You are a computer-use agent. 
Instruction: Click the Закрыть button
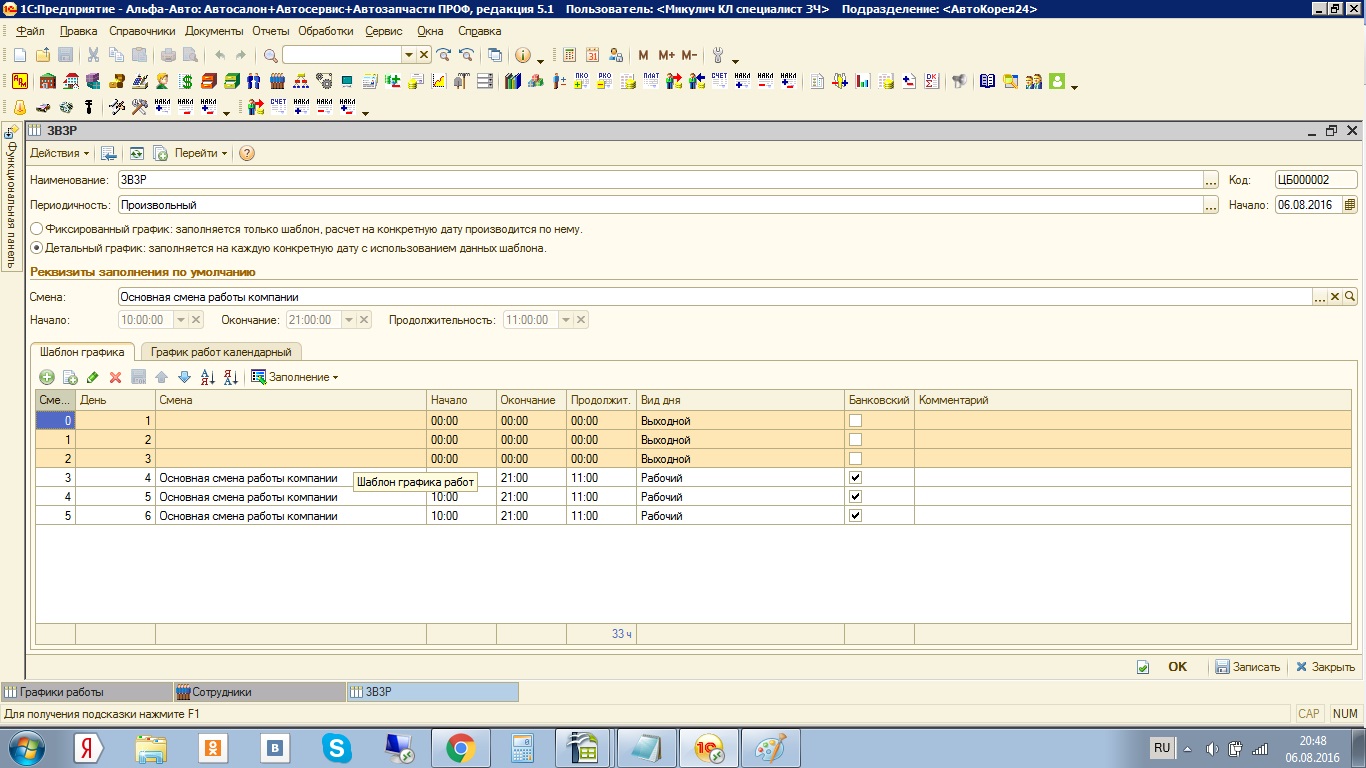pyautogui.click(x=1325, y=667)
